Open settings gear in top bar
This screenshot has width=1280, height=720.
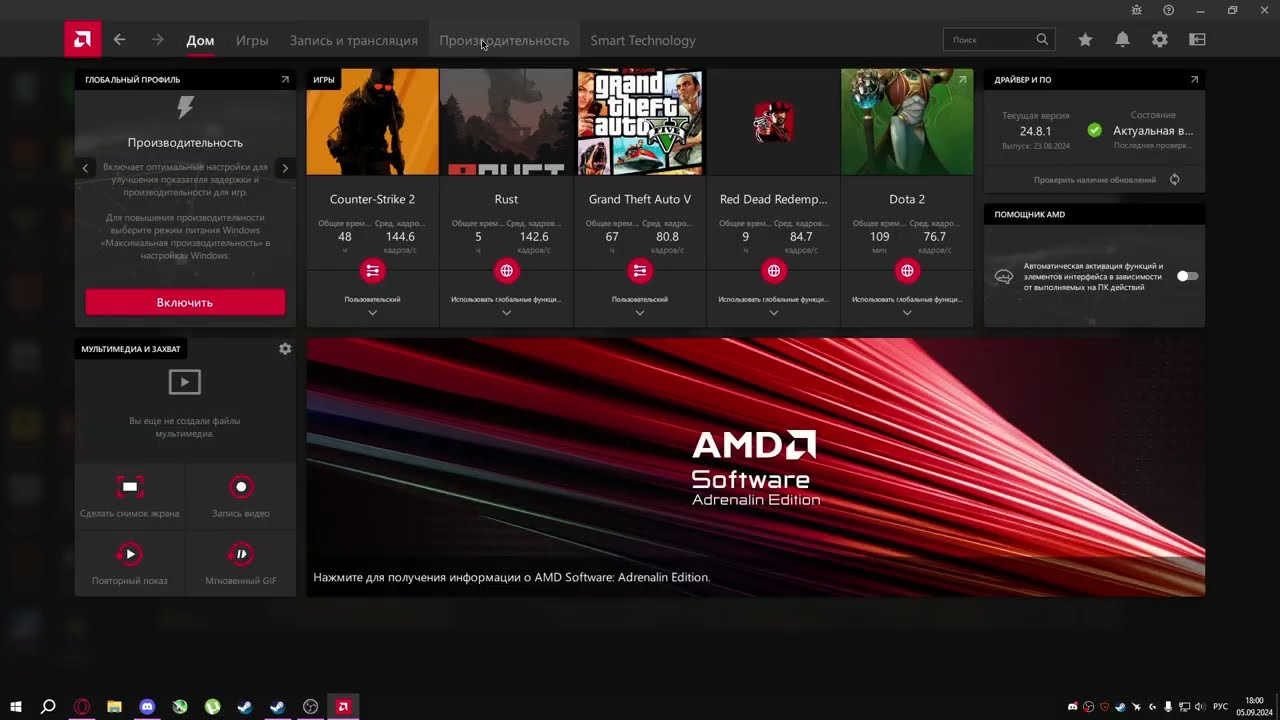pos(1159,40)
